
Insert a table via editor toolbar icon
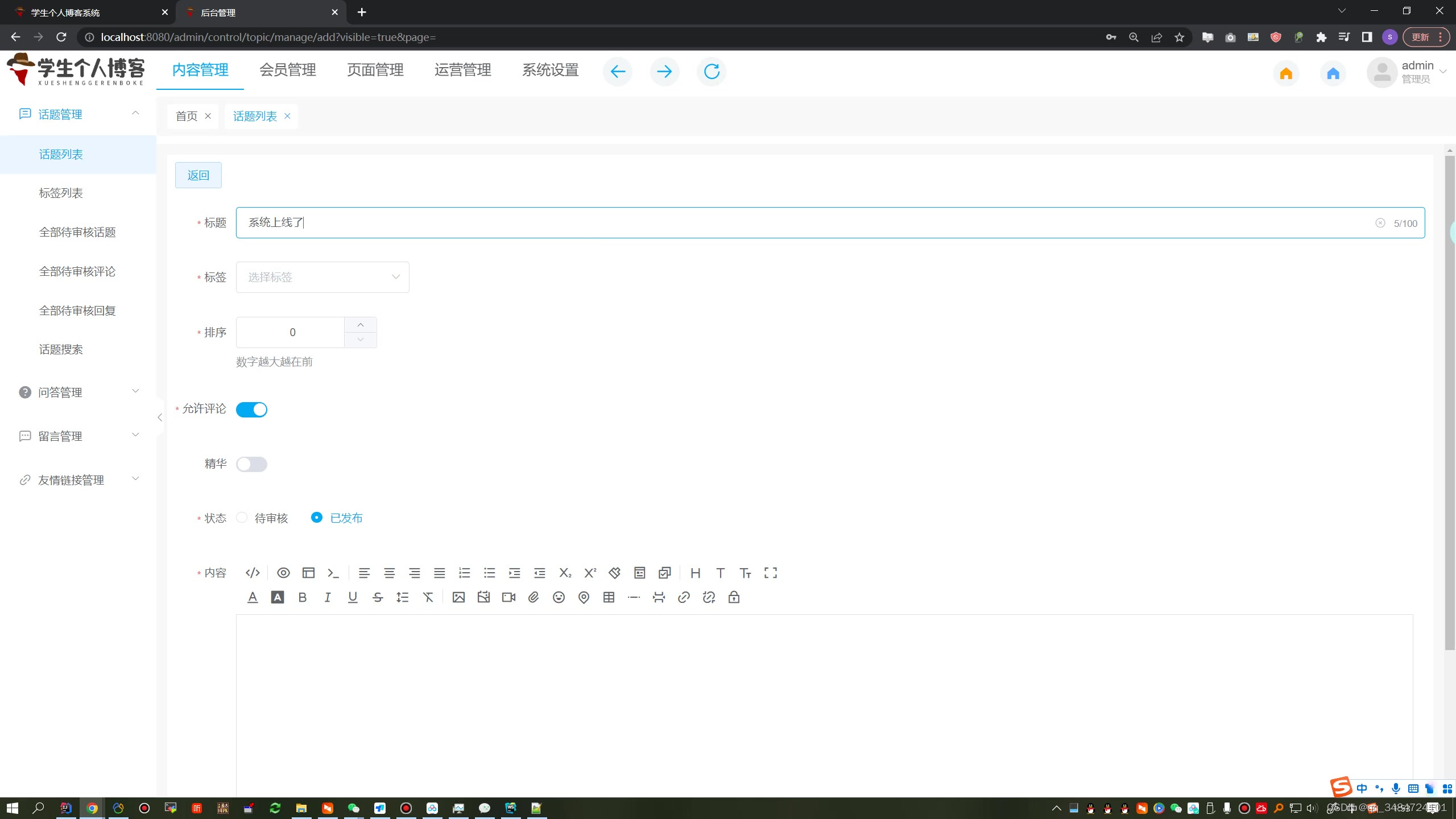[x=609, y=597]
